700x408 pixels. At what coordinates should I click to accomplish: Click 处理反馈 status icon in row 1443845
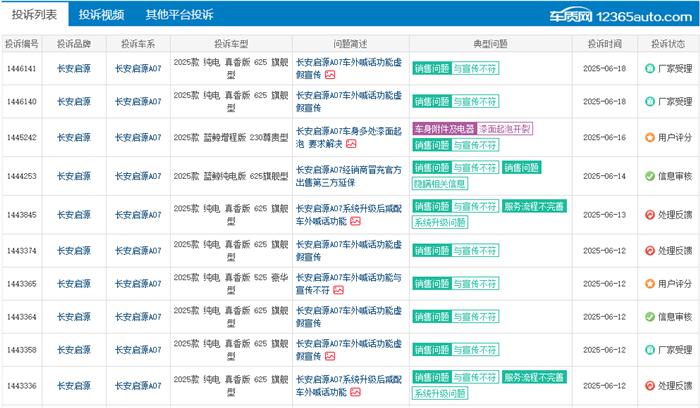[650, 215]
